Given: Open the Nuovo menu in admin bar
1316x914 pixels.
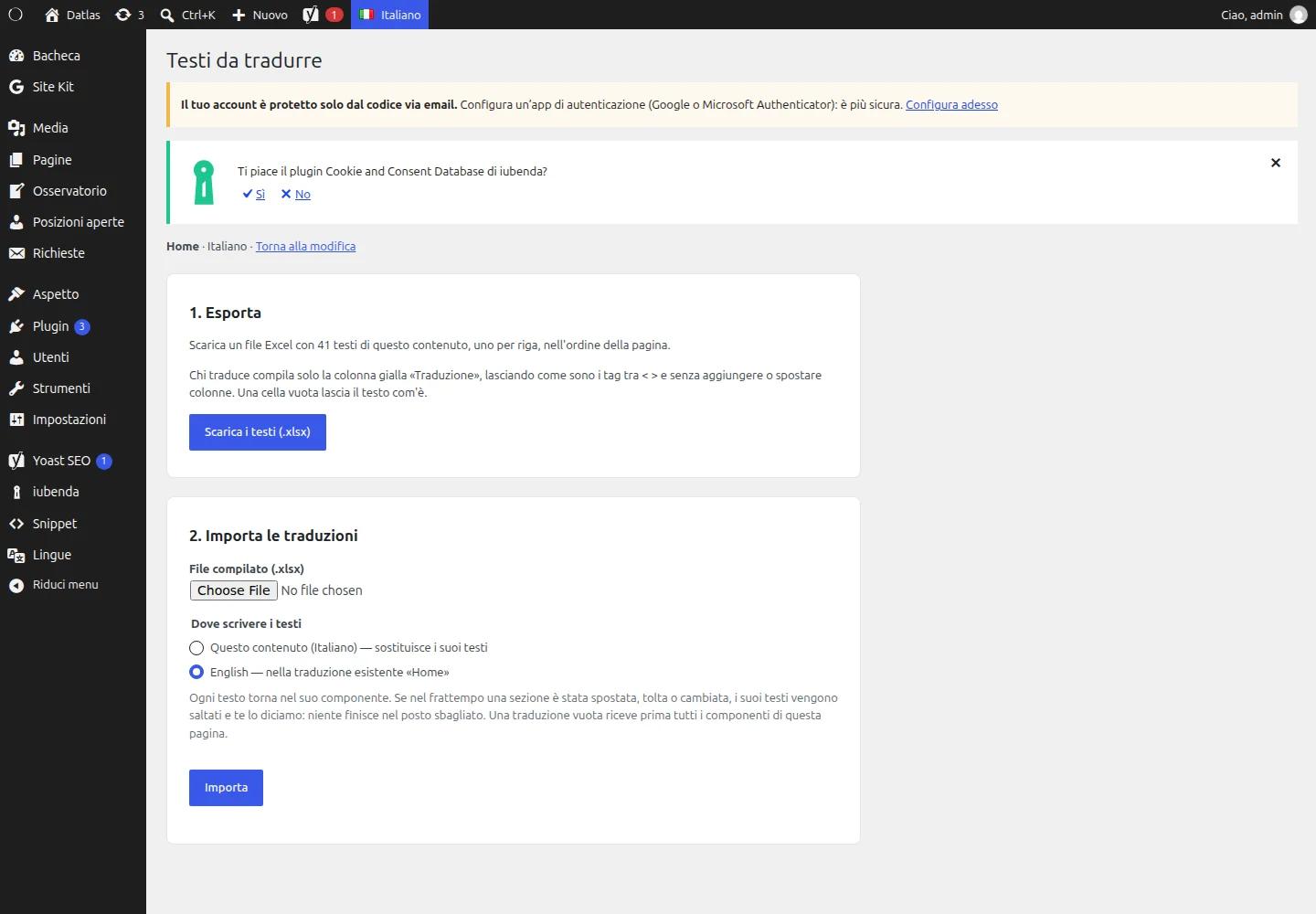Looking at the screenshot, I should coord(260,15).
